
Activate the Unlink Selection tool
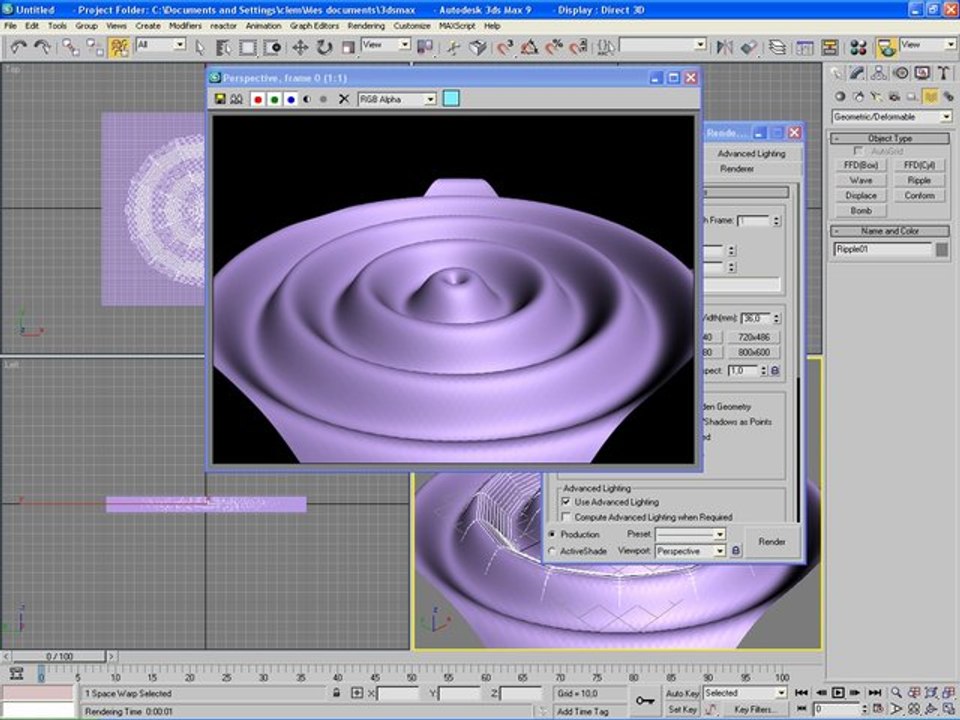point(94,47)
